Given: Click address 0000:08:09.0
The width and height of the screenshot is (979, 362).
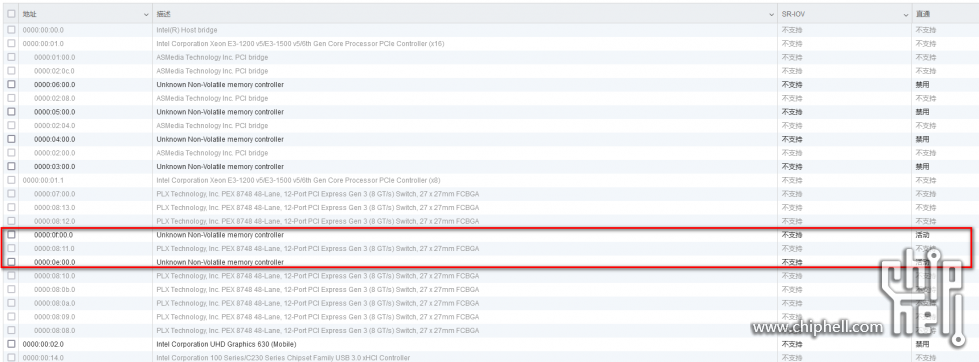Looking at the screenshot, I should point(54,316).
